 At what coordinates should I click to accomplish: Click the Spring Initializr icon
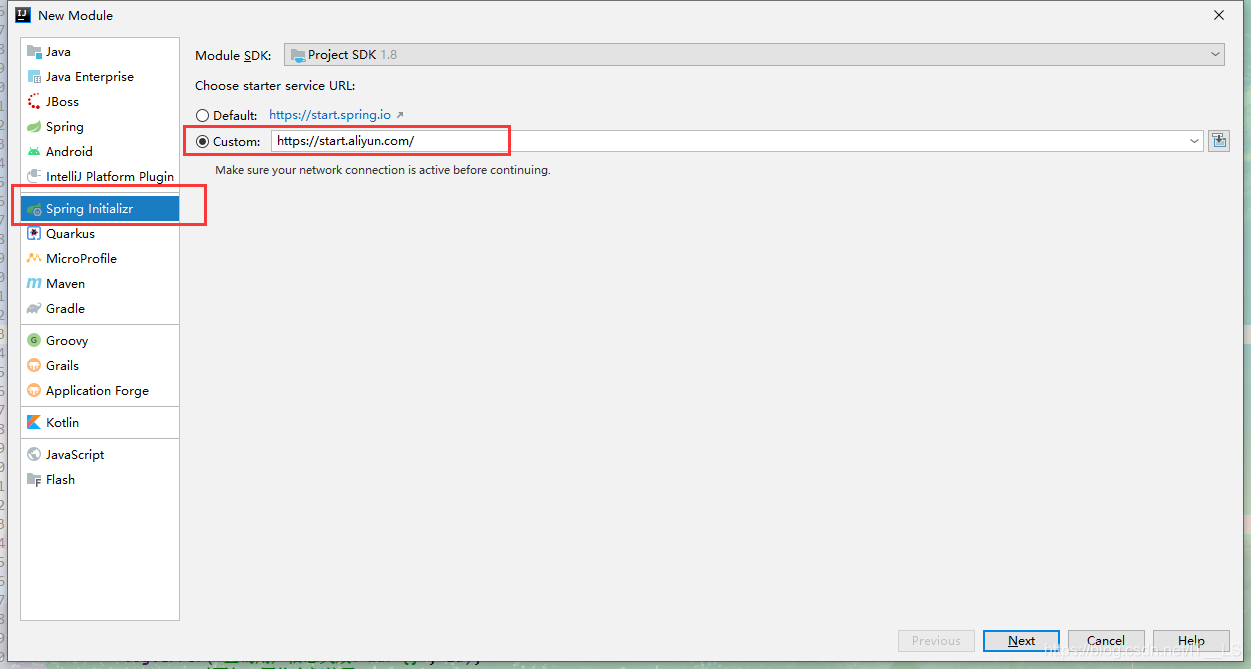(x=34, y=209)
